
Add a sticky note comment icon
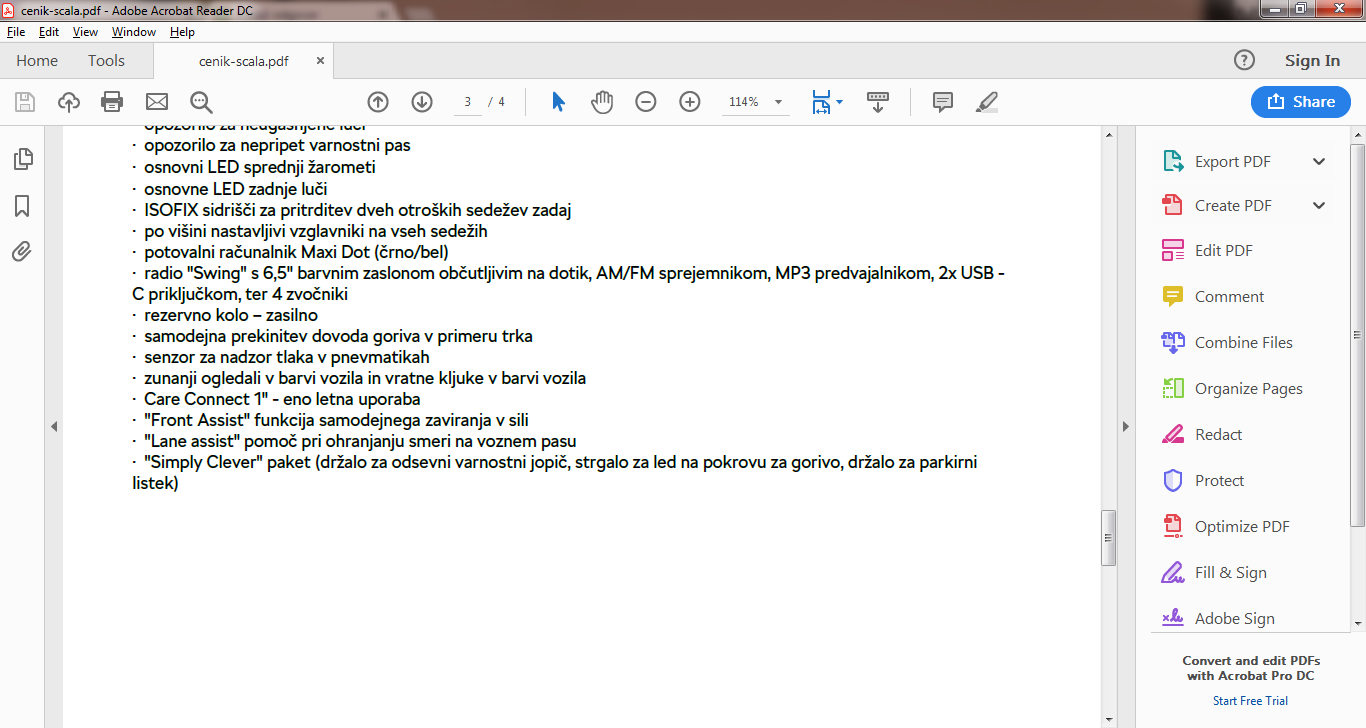[x=942, y=101]
